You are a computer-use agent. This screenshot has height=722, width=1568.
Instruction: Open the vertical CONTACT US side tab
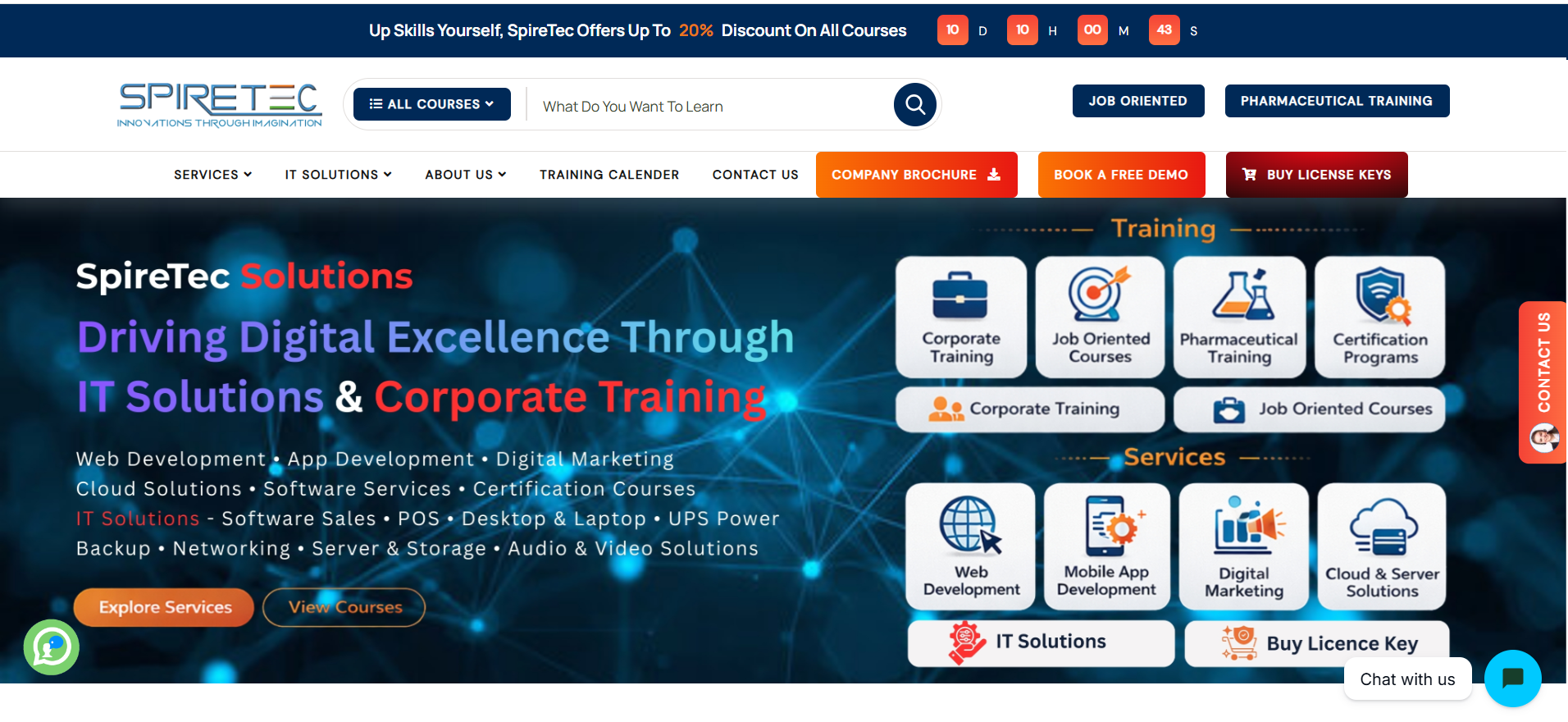pyautogui.click(x=1543, y=382)
